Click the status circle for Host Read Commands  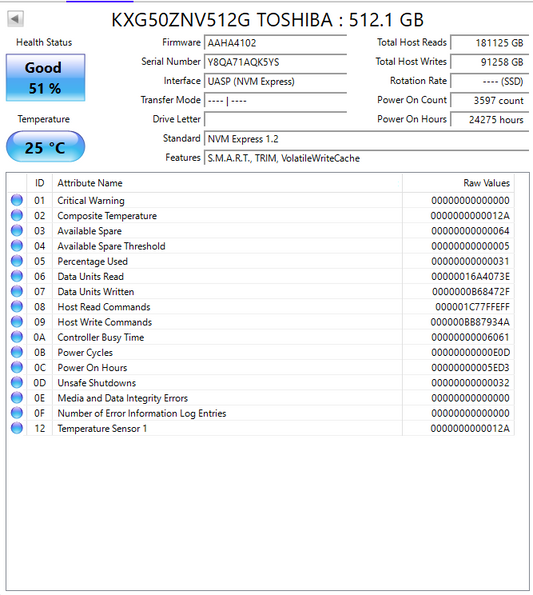(x=17, y=306)
